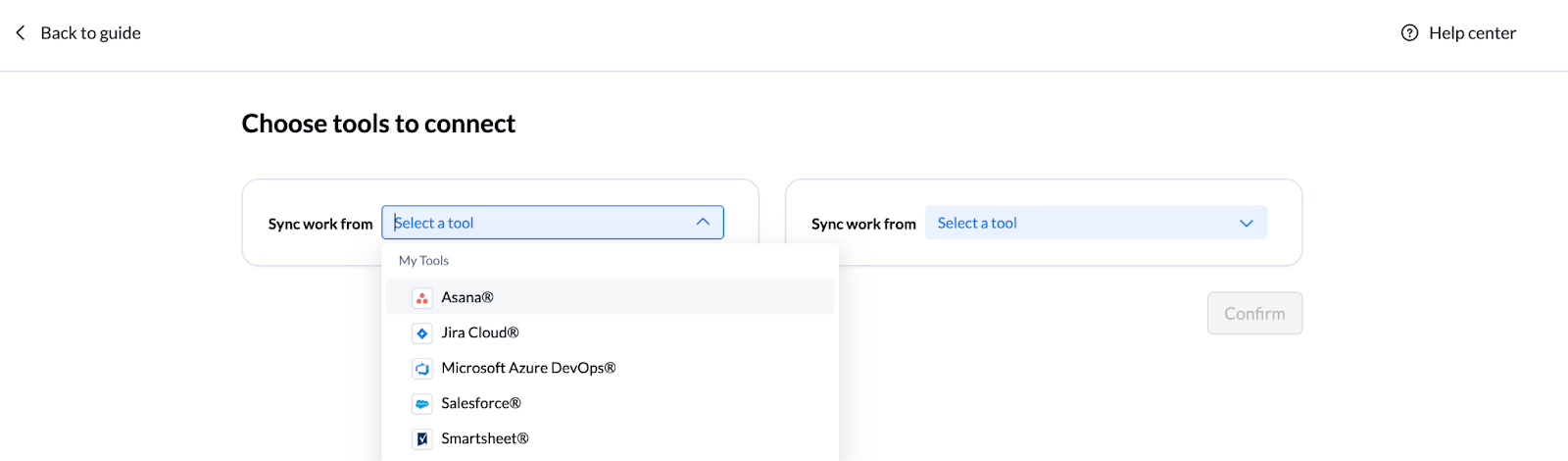Select the Jira Cloud® option
Image resolution: width=1568 pixels, height=461 pixels.
(x=480, y=333)
